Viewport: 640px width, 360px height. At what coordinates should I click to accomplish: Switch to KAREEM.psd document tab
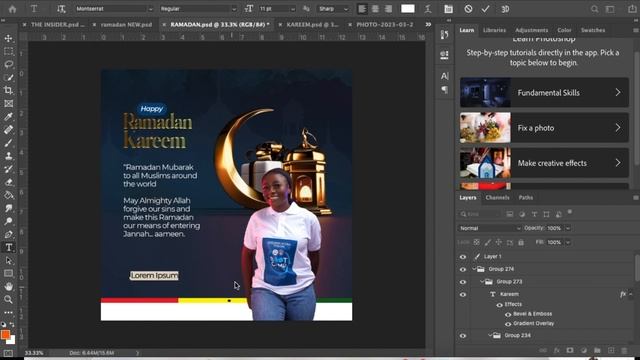[x=312, y=24]
